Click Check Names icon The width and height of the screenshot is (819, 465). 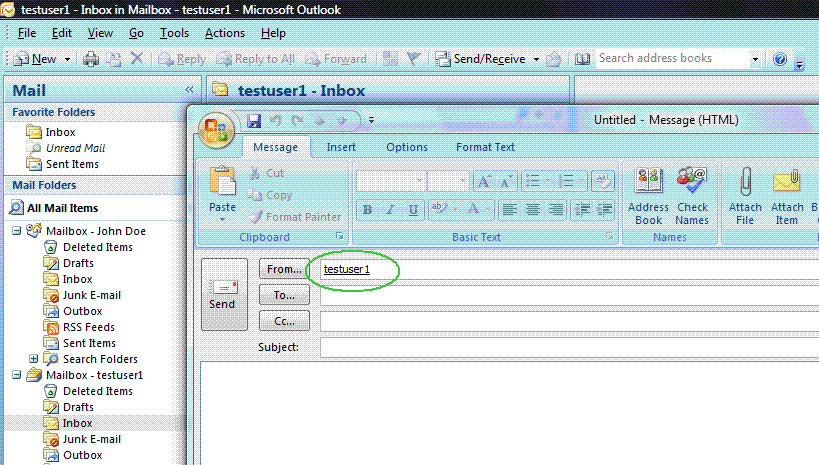tap(692, 196)
